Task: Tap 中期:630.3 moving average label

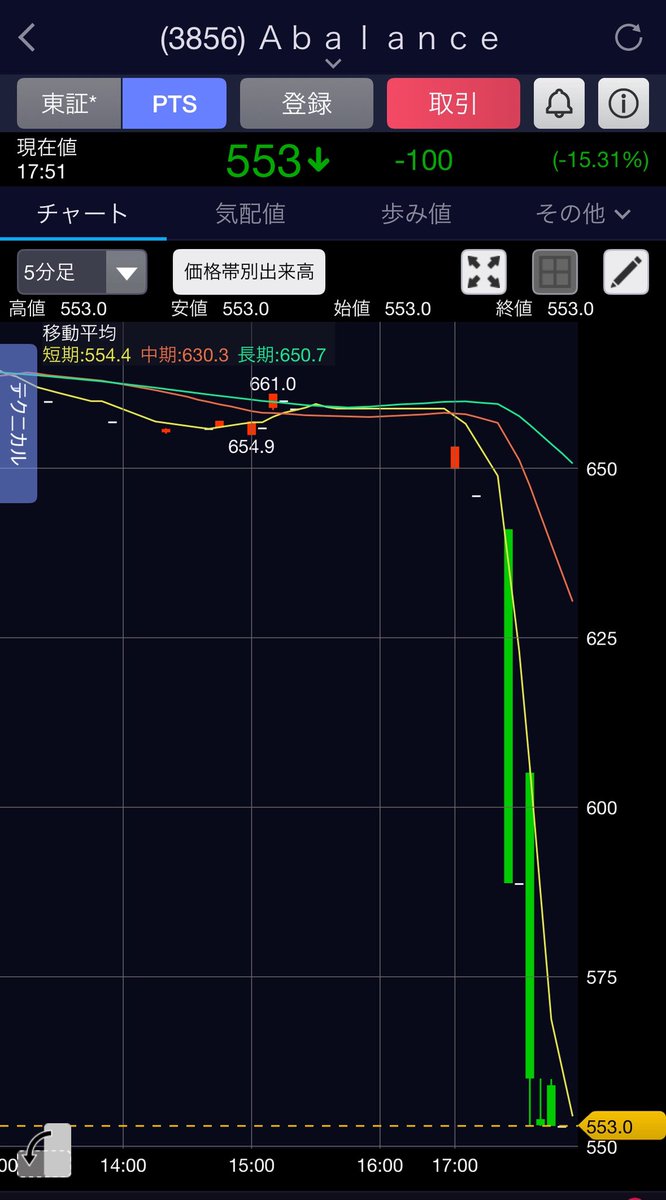Action: (185, 354)
